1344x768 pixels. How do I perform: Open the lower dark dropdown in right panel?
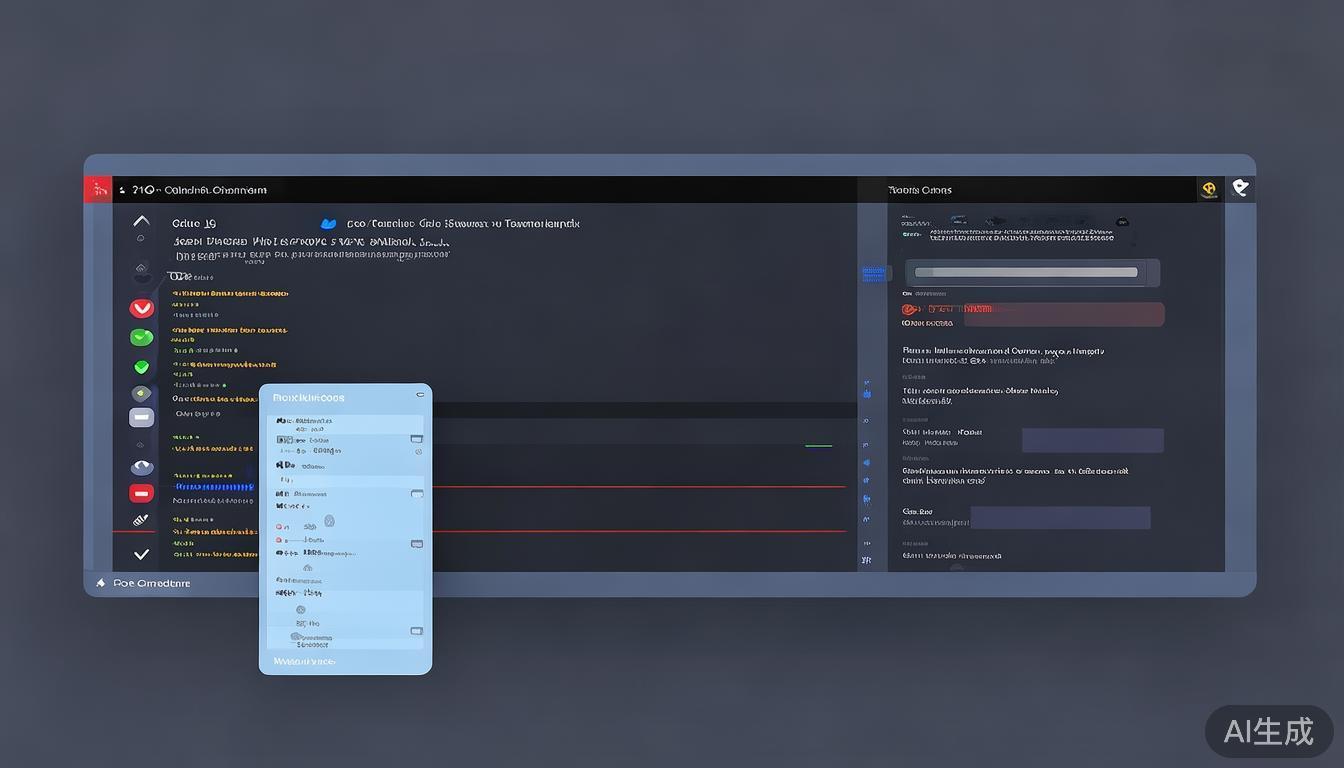1060,517
